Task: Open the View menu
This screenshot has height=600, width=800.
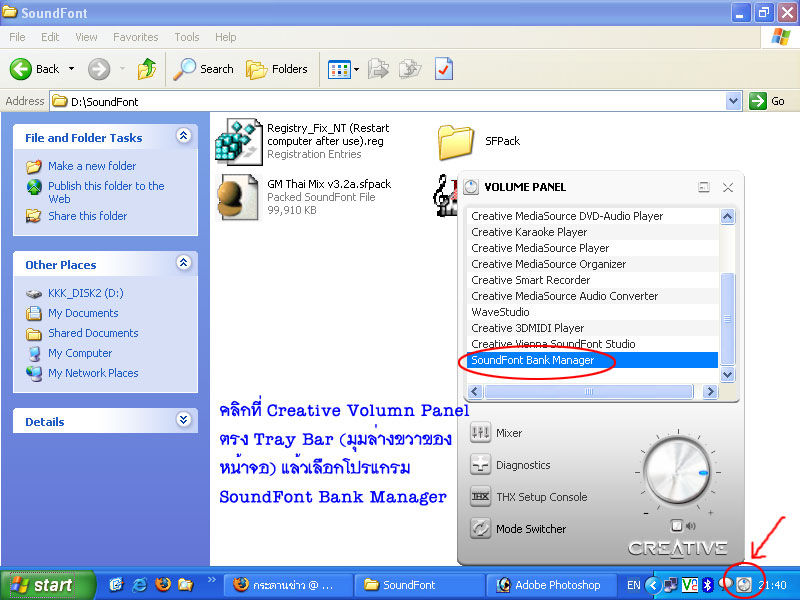Action: click(x=86, y=37)
